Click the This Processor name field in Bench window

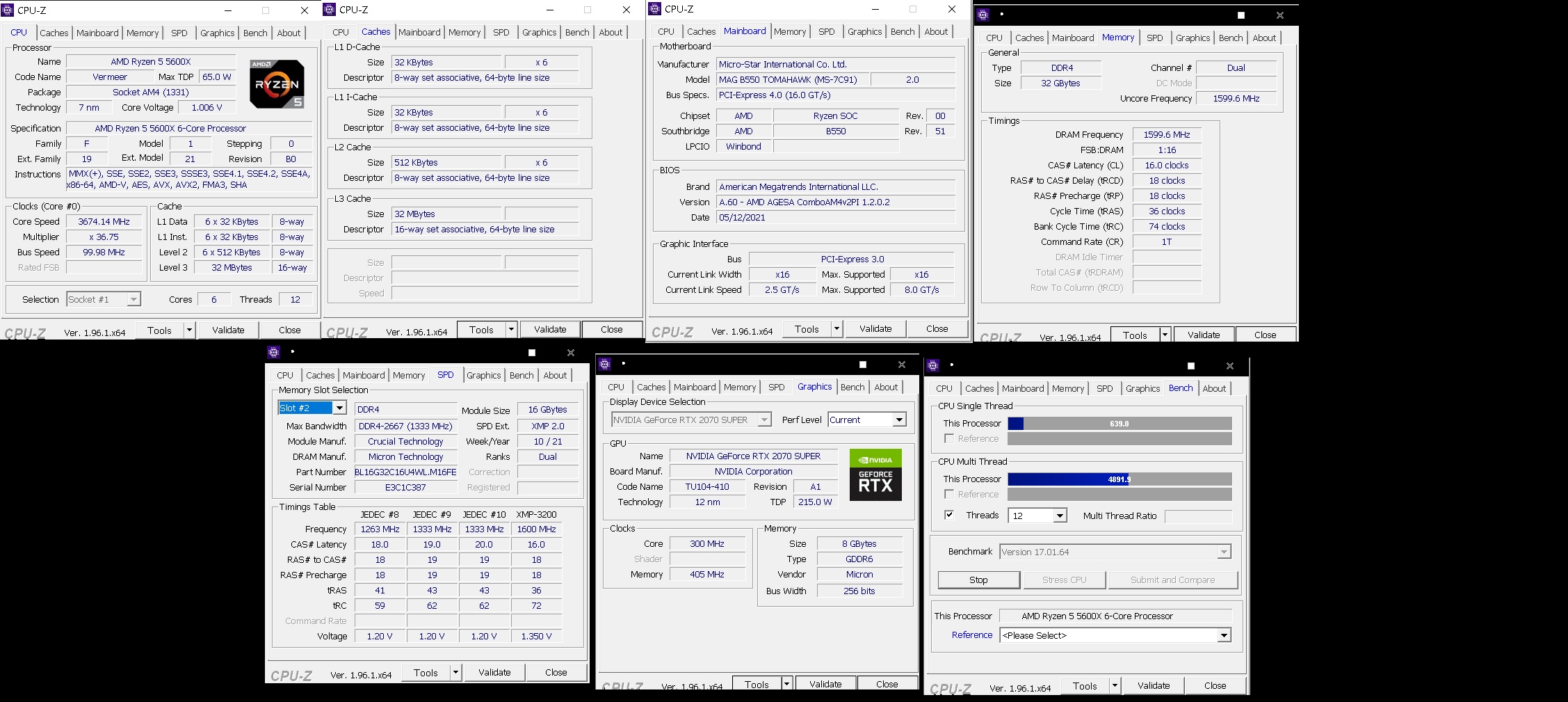(1115, 616)
